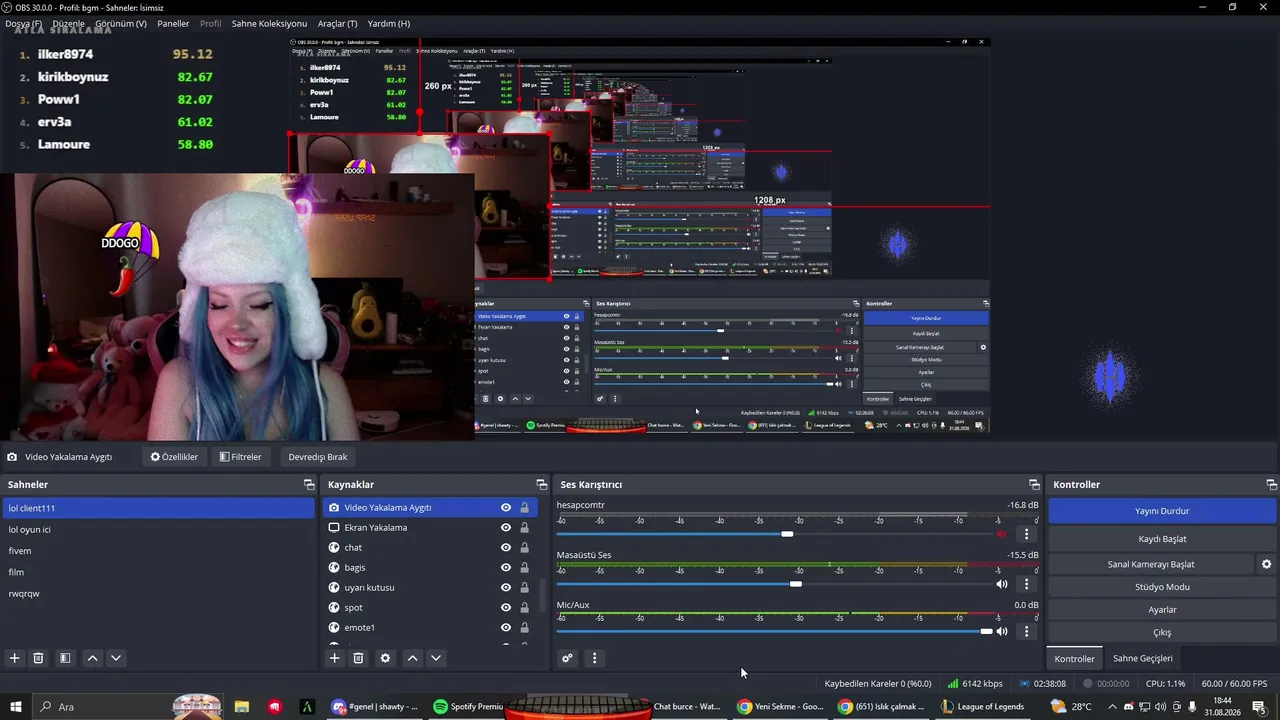Hide the Ekran Yakalama source
This screenshot has width=1280, height=720.
pyautogui.click(x=506, y=528)
